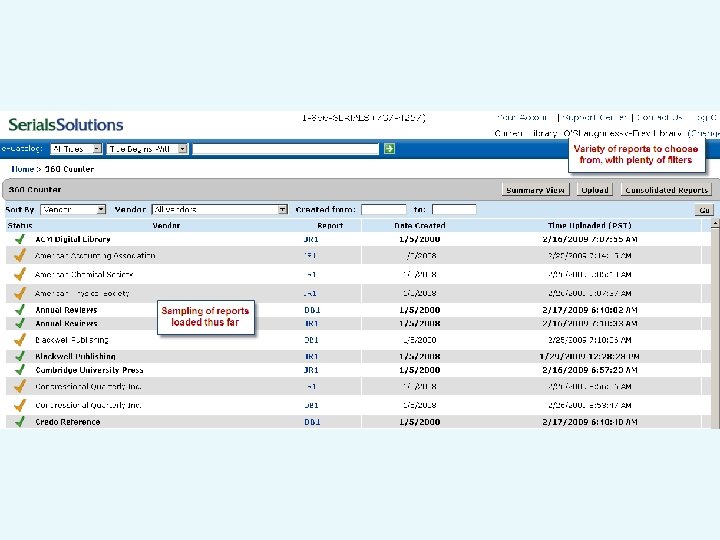Click the 360 Counter panel title
The width and height of the screenshot is (720, 540).
tap(35, 189)
